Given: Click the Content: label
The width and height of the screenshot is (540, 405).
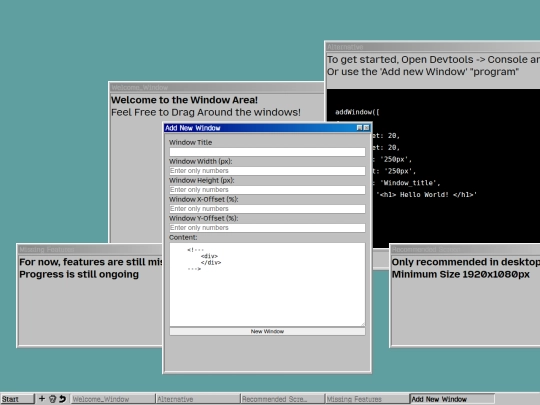Looking at the screenshot, I should 183,237.
